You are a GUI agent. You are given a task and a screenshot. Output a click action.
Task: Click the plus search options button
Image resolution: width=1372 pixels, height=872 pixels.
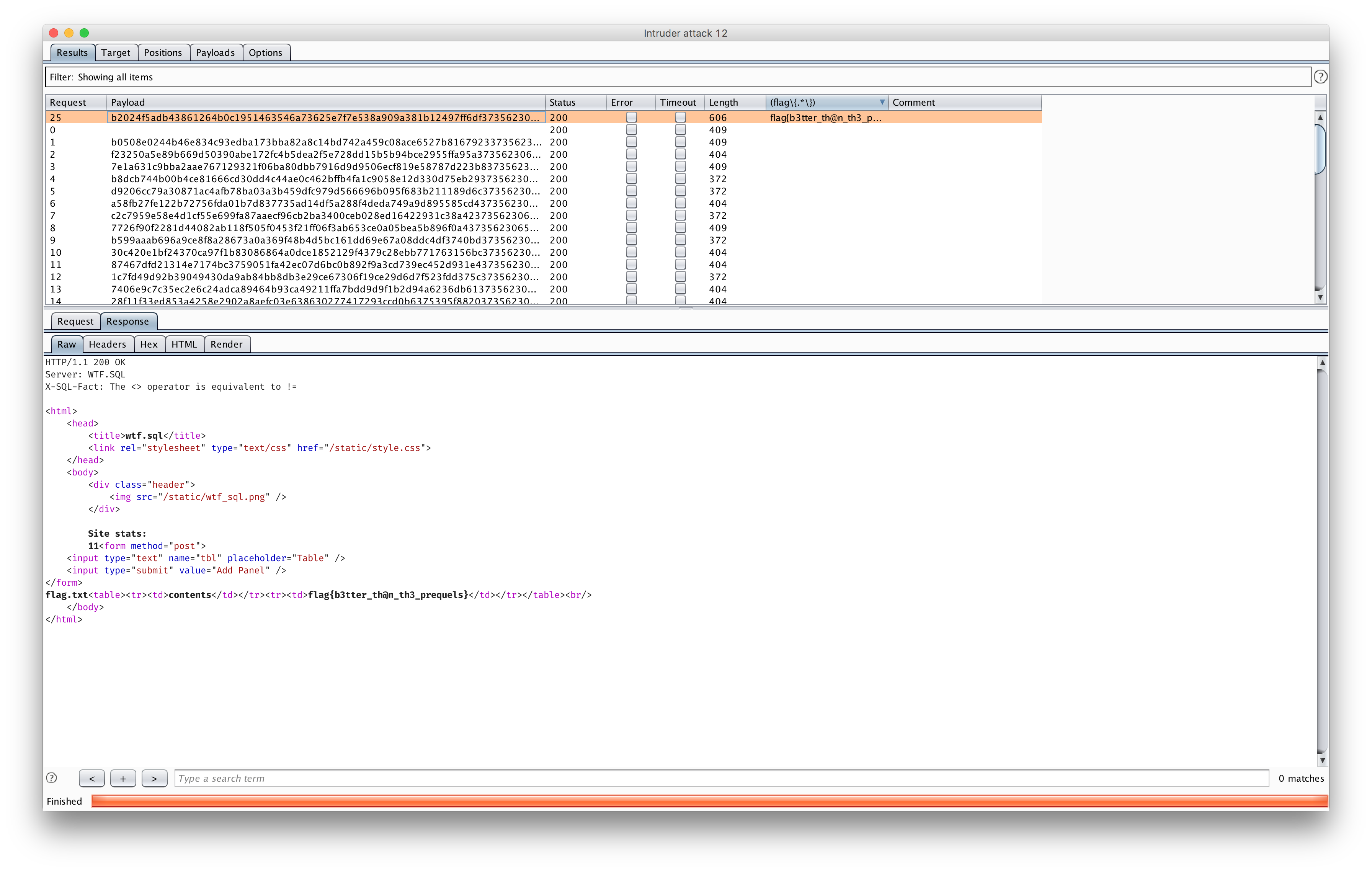tap(123, 778)
